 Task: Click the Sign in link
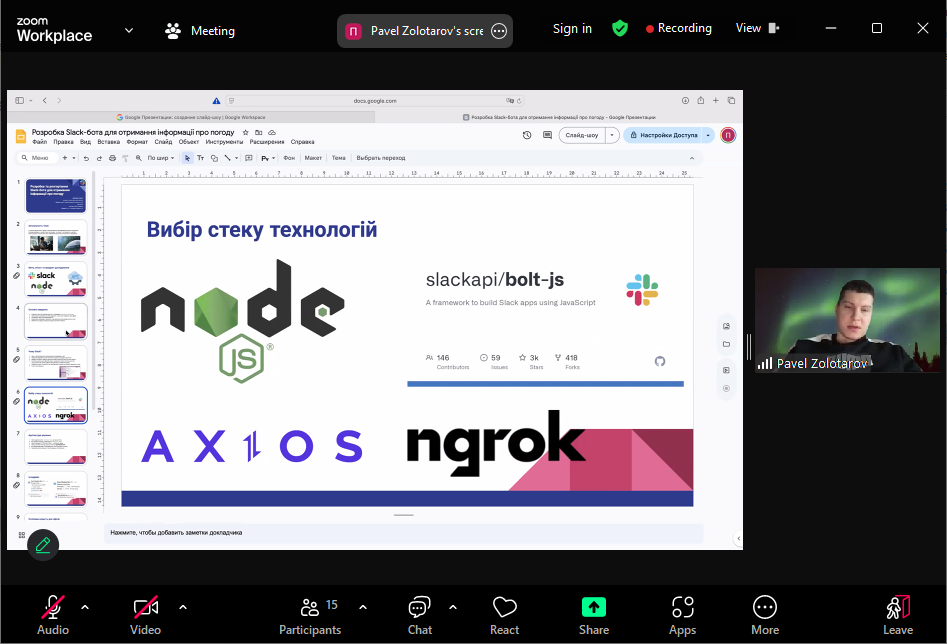(572, 29)
